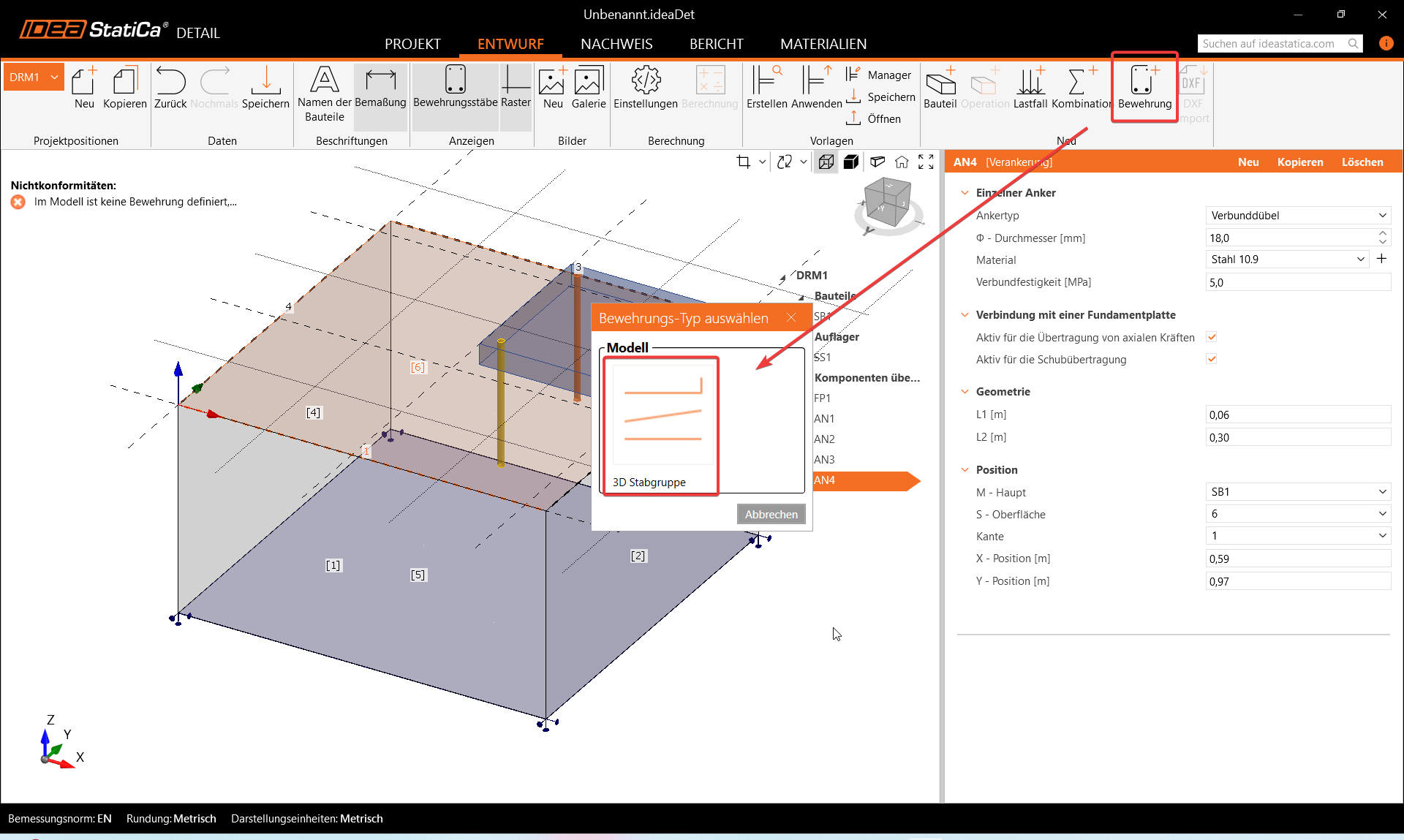Click the Bauteil new member icon
1404x840 pixels.
(x=940, y=88)
